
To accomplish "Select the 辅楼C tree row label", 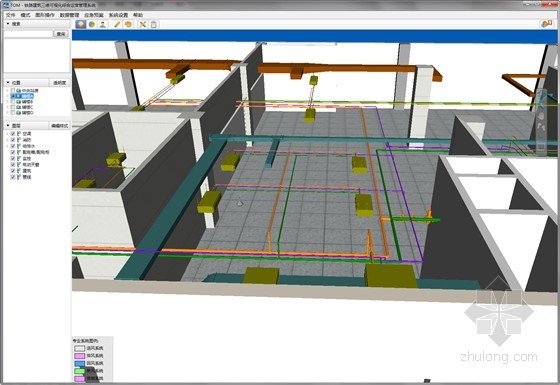I will click(28, 107).
